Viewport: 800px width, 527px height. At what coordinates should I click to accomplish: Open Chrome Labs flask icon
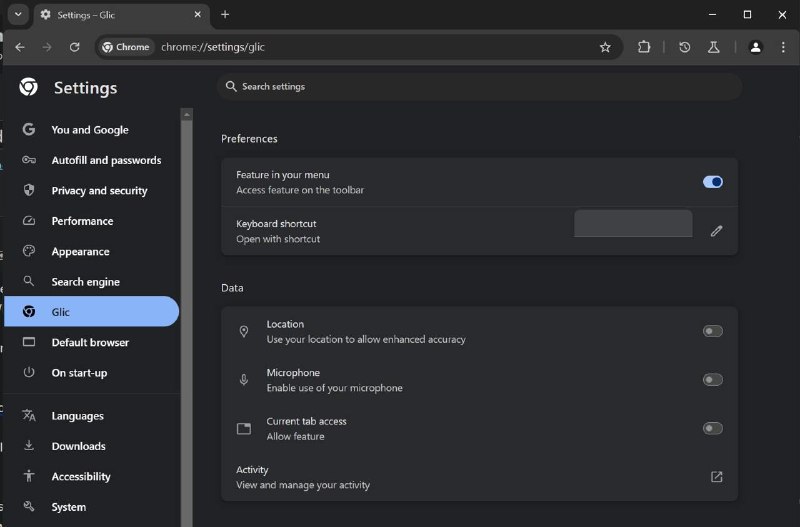713,47
